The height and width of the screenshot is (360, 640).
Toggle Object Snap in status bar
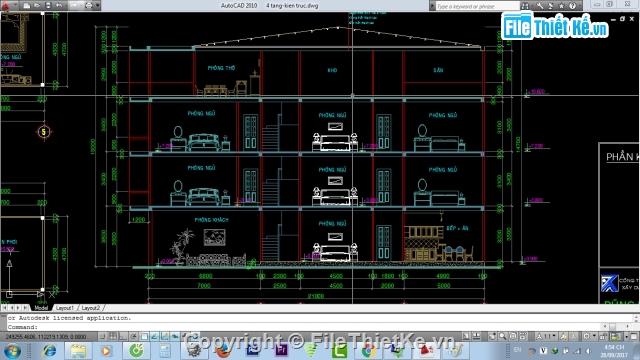144,336
